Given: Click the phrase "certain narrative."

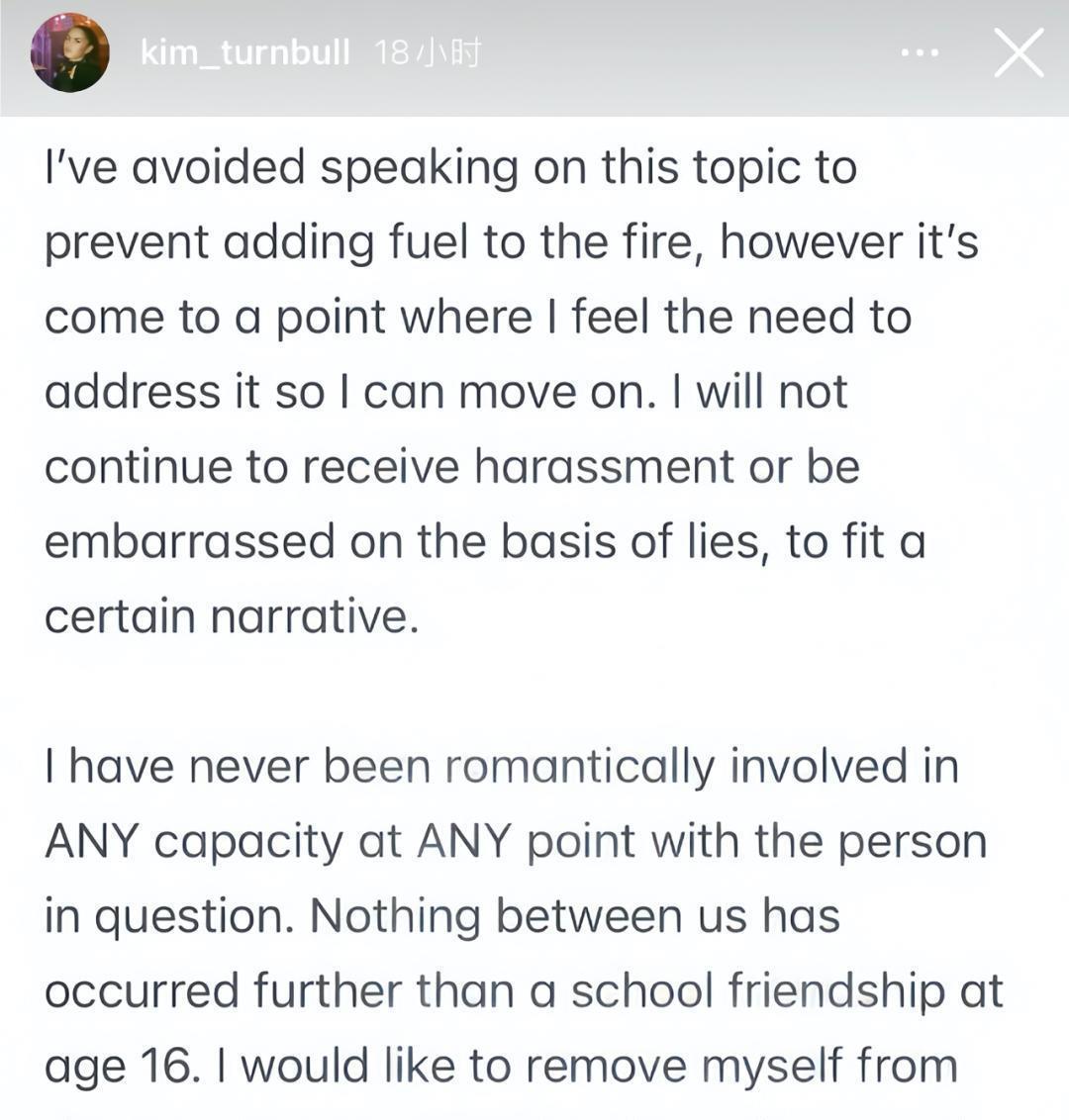Looking at the screenshot, I should (232, 617).
